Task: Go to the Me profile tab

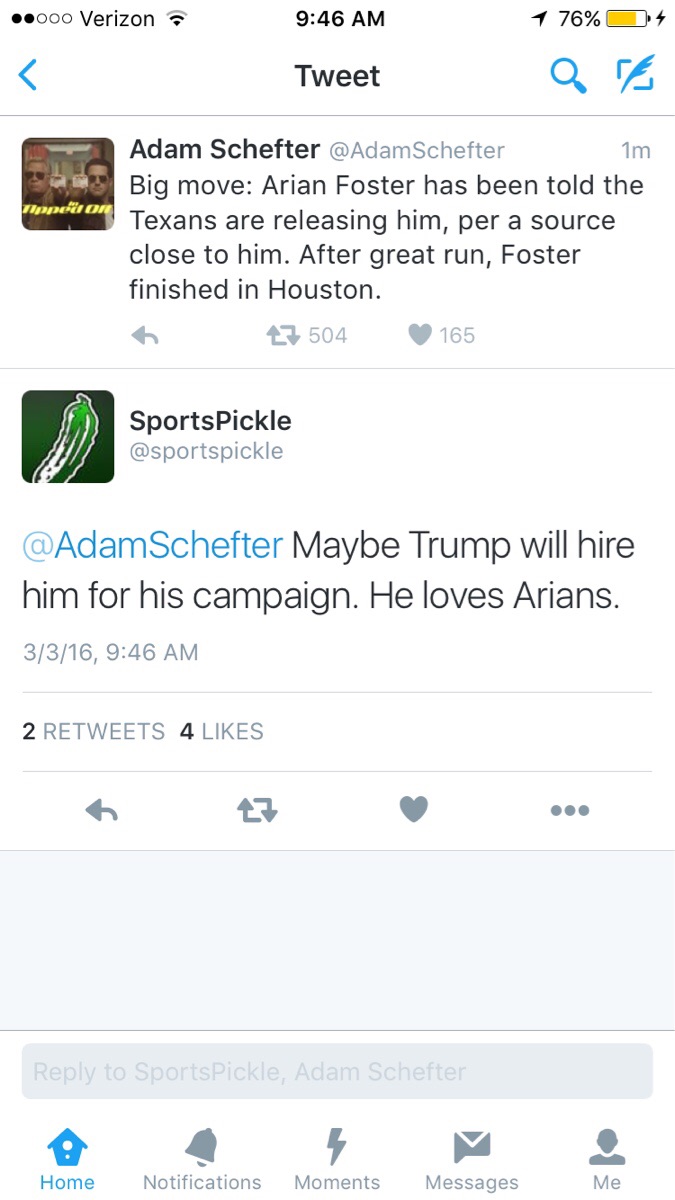Action: click(x=607, y=1160)
